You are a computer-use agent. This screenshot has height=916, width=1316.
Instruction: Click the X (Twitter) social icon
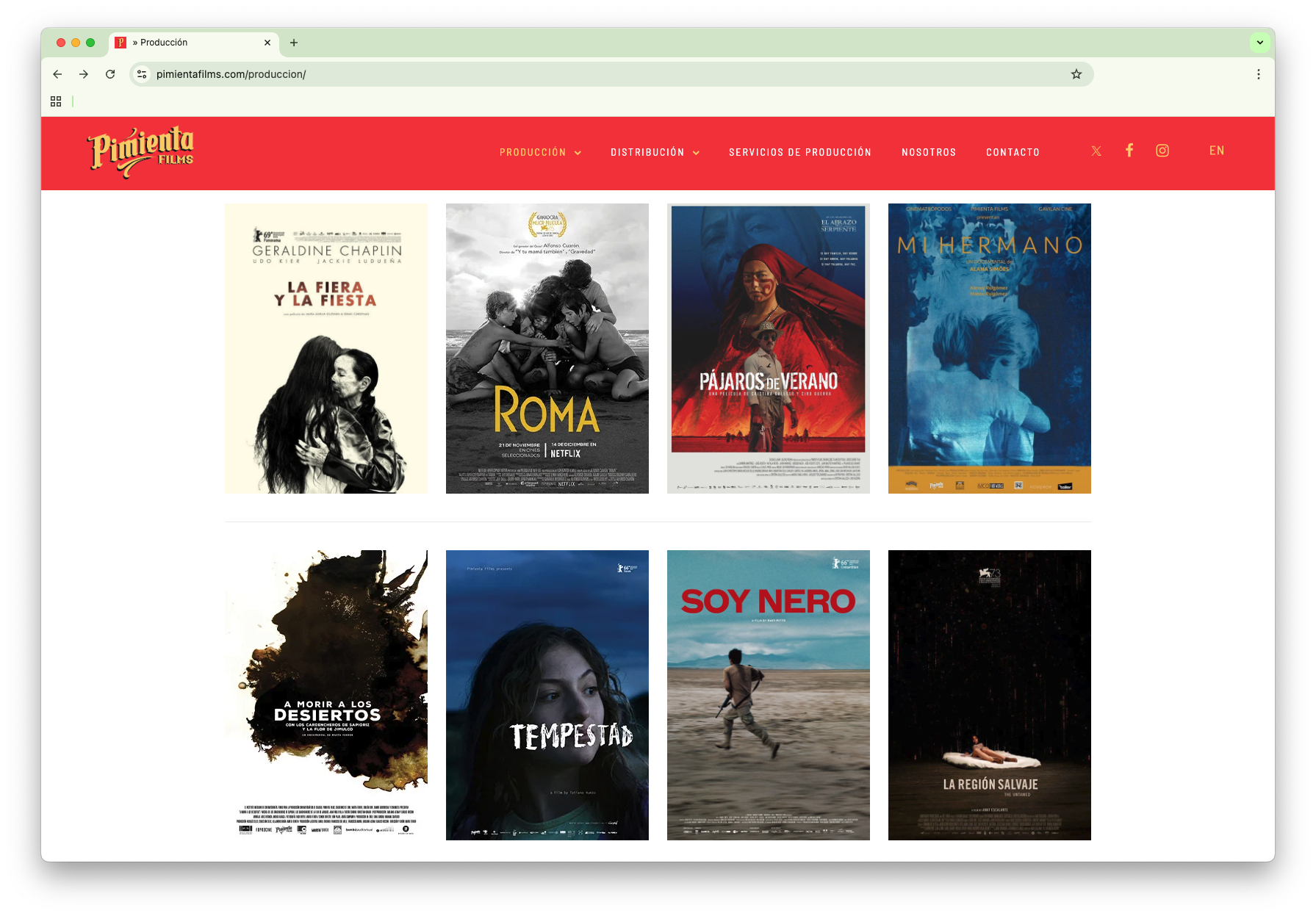1096,151
